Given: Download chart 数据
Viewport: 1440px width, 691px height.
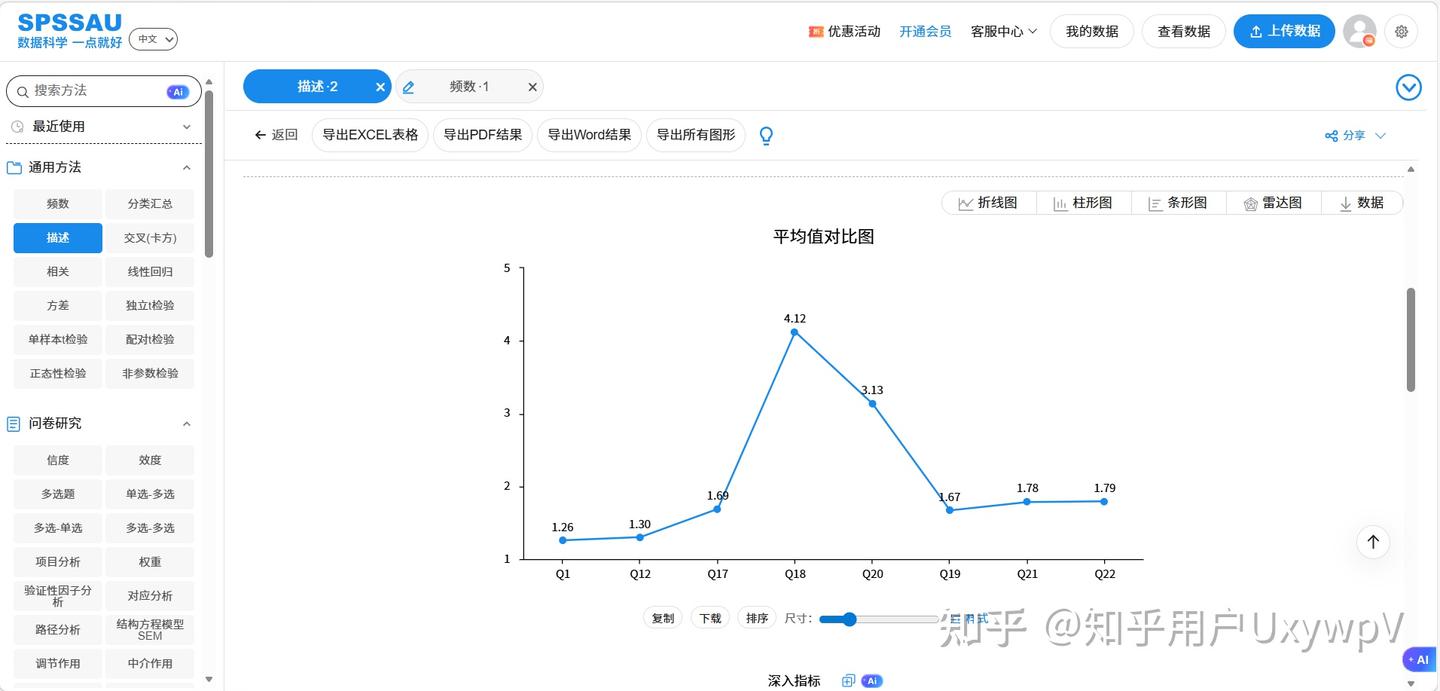Looking at the screenshot, I should pos(1361,203).
